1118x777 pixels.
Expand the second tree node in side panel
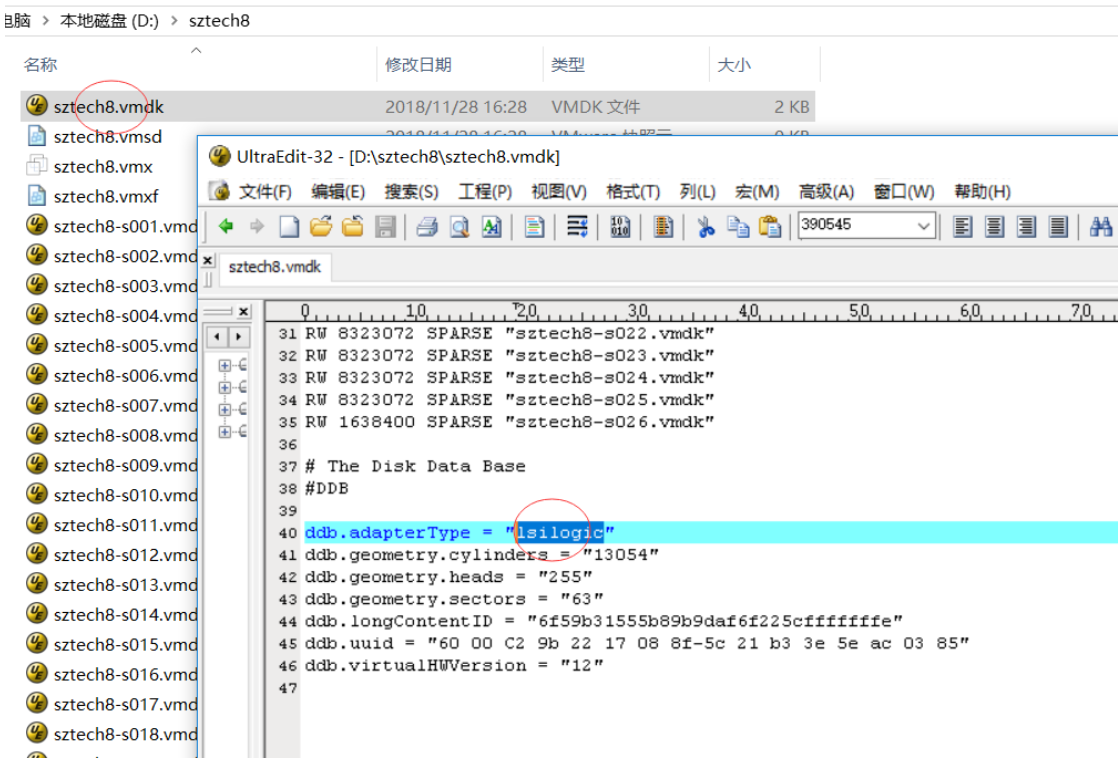(x=225, y=387)
